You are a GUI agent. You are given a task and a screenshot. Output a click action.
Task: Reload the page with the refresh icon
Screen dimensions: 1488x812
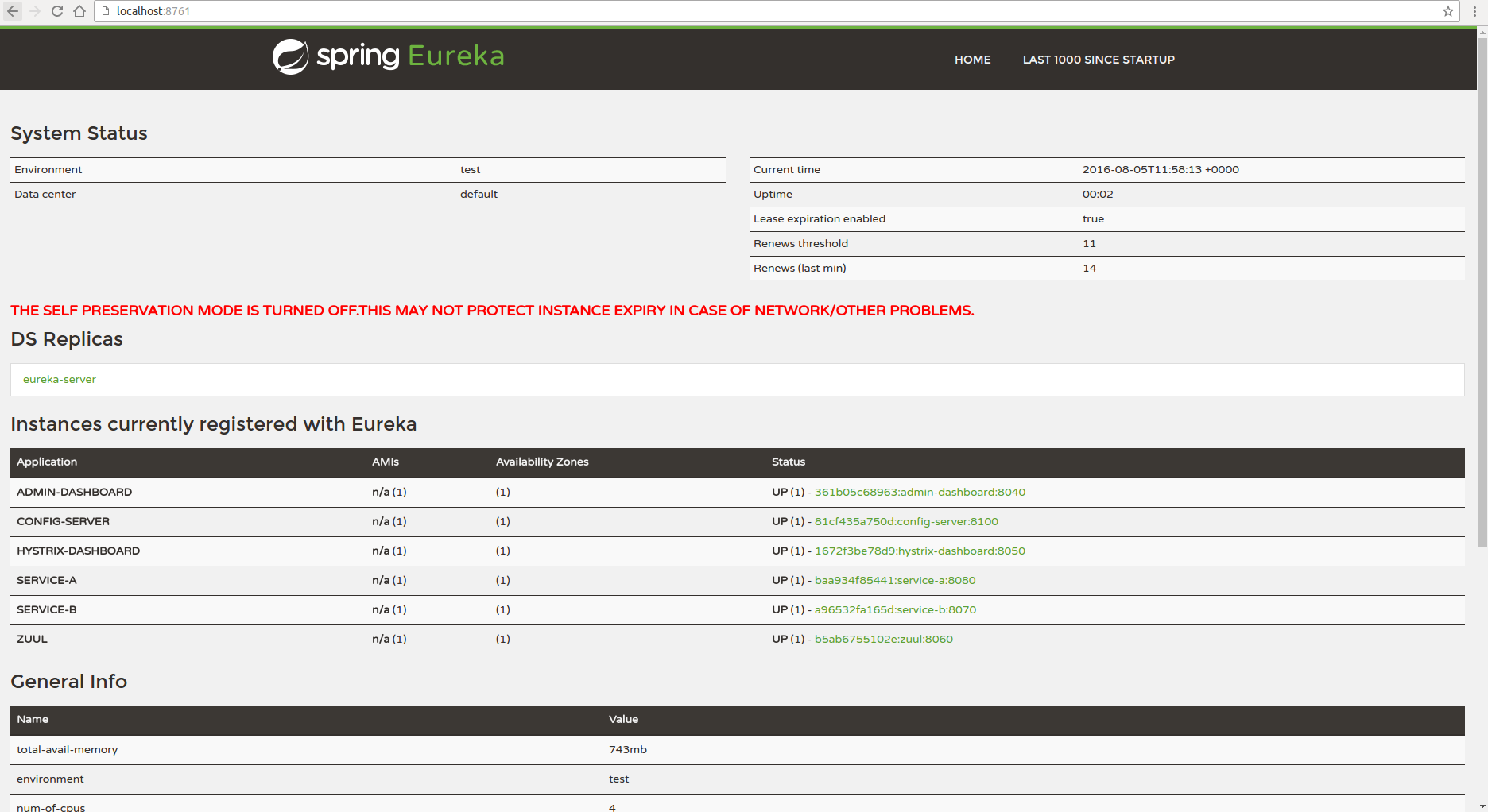coord(57,11)
